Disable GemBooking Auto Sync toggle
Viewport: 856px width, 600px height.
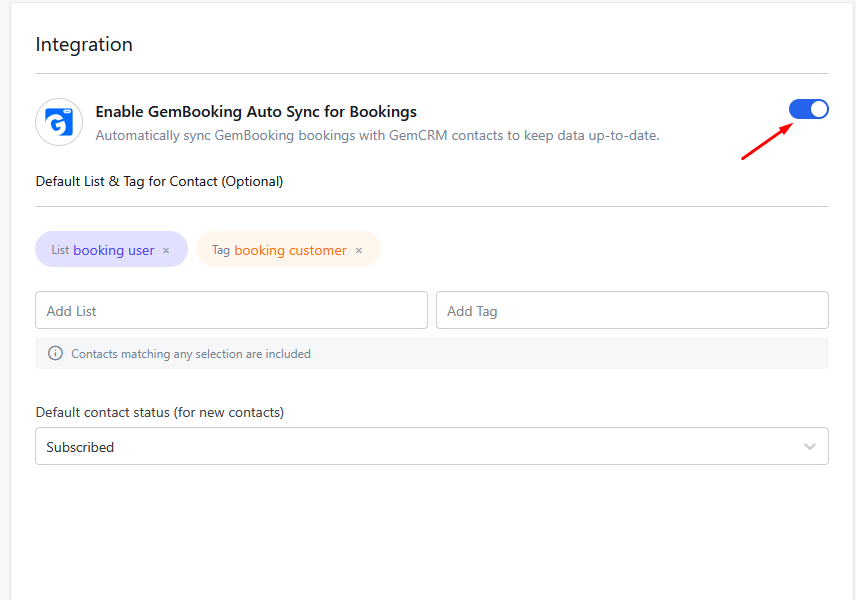click(x=809, y=109)
